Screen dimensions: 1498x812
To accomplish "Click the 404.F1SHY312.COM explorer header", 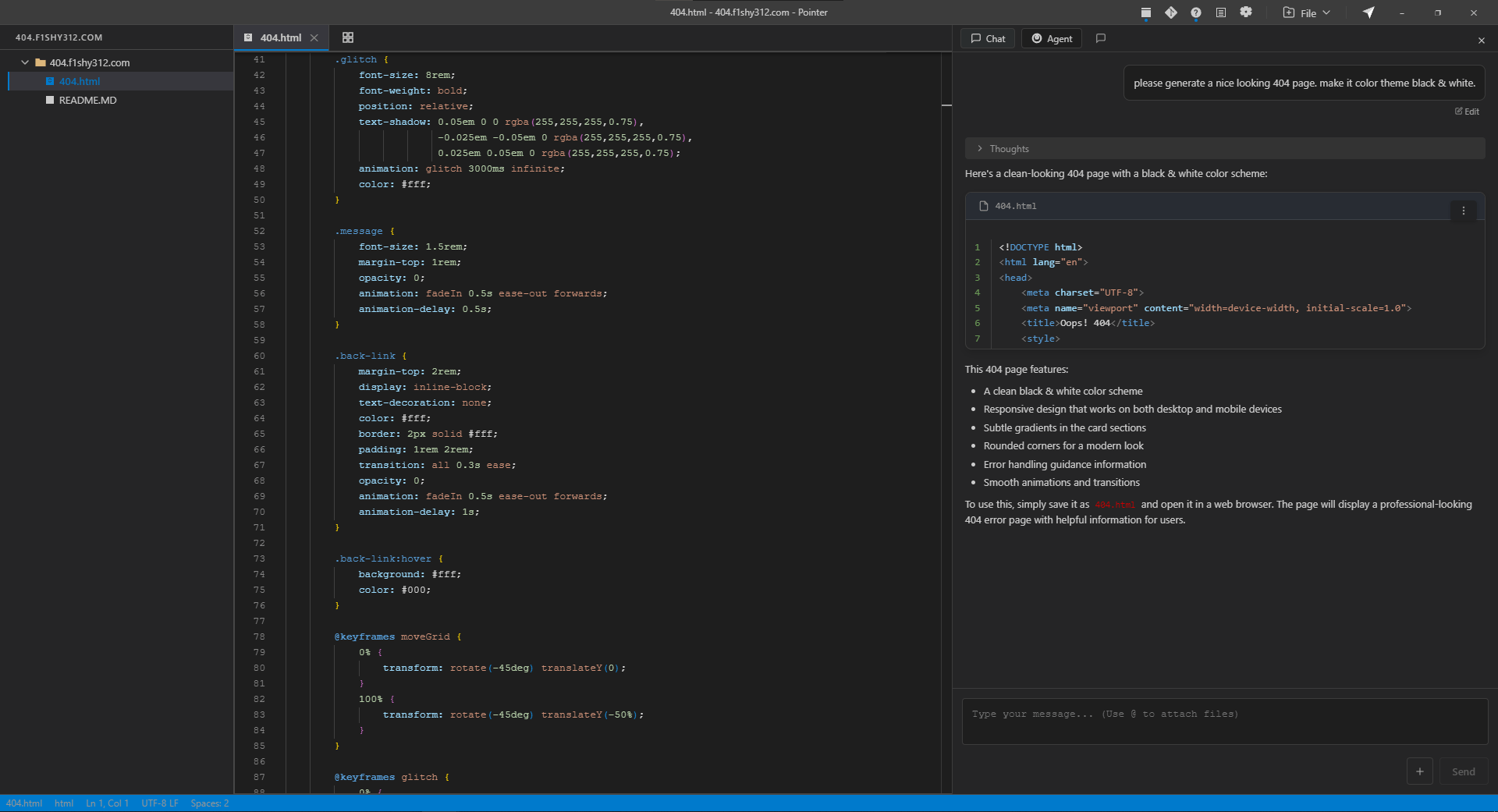I will pyautogui.click(x=59, y=37).
